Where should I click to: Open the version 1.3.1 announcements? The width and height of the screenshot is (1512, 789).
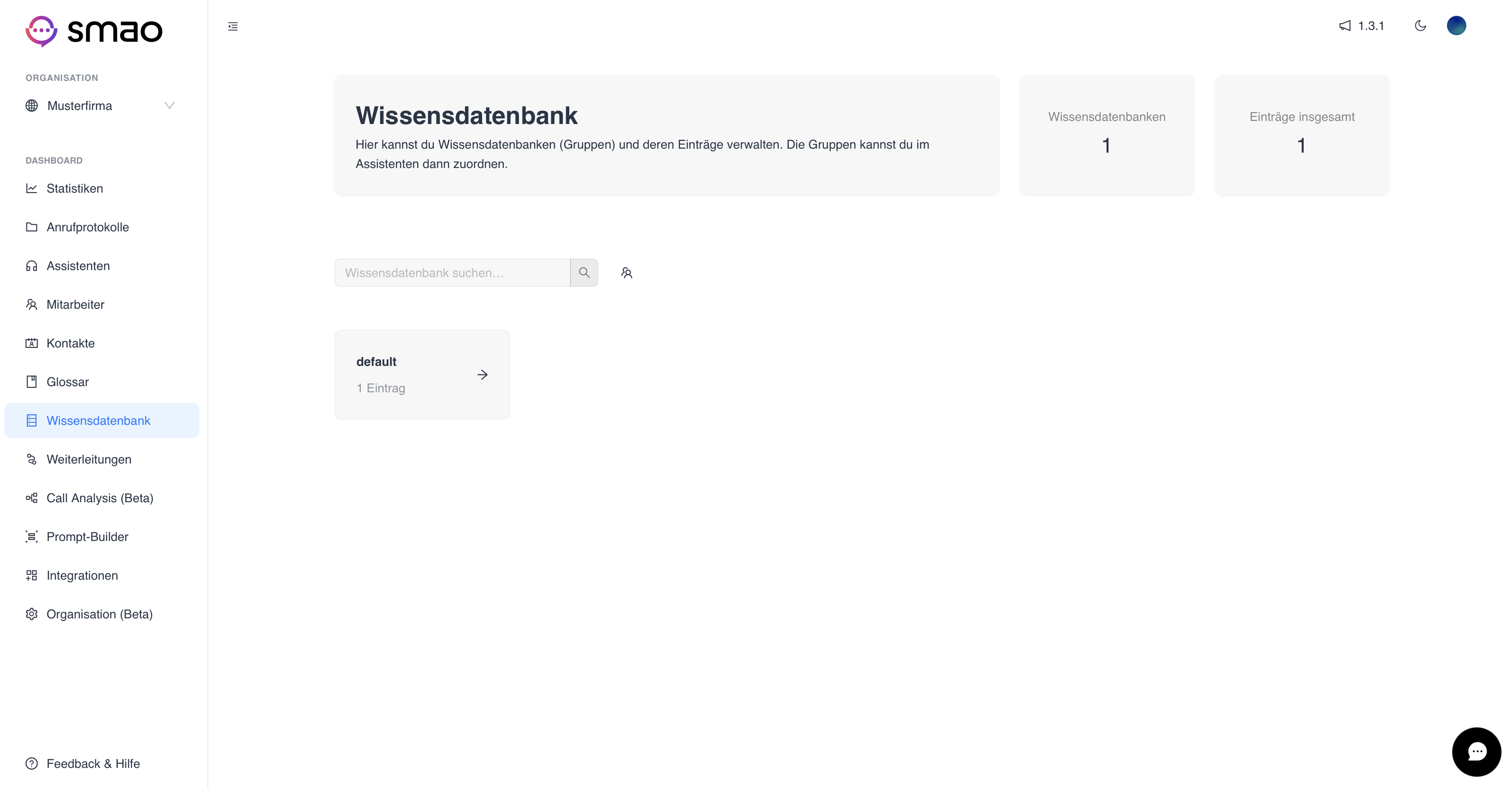(x=1362, y=26)
